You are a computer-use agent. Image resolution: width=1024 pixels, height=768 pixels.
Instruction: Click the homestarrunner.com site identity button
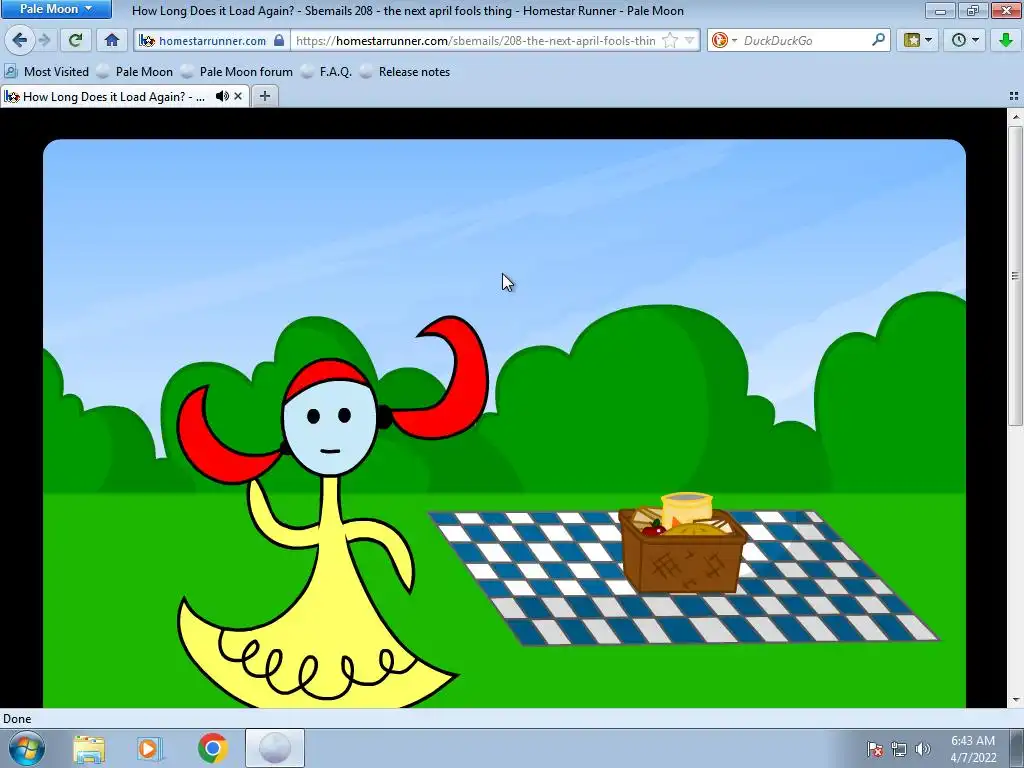(212, 40)
